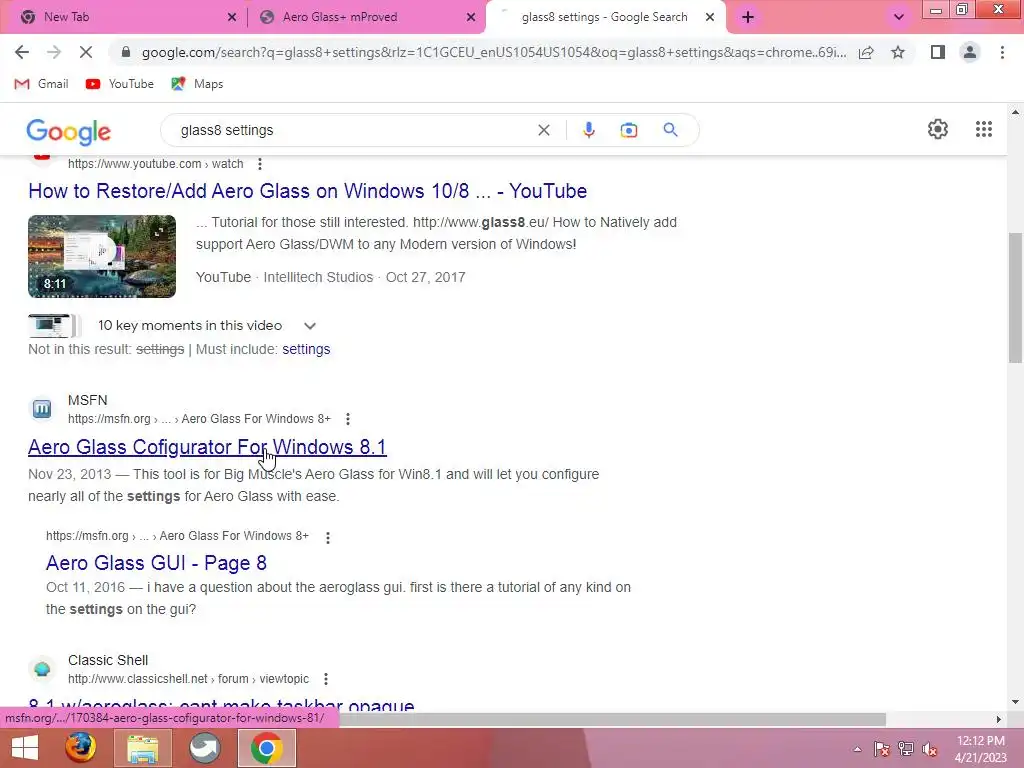Play the 8:11 video thumbnail
The width and height of the screenshot is (1024, 768).
click(x=102, y=256)
